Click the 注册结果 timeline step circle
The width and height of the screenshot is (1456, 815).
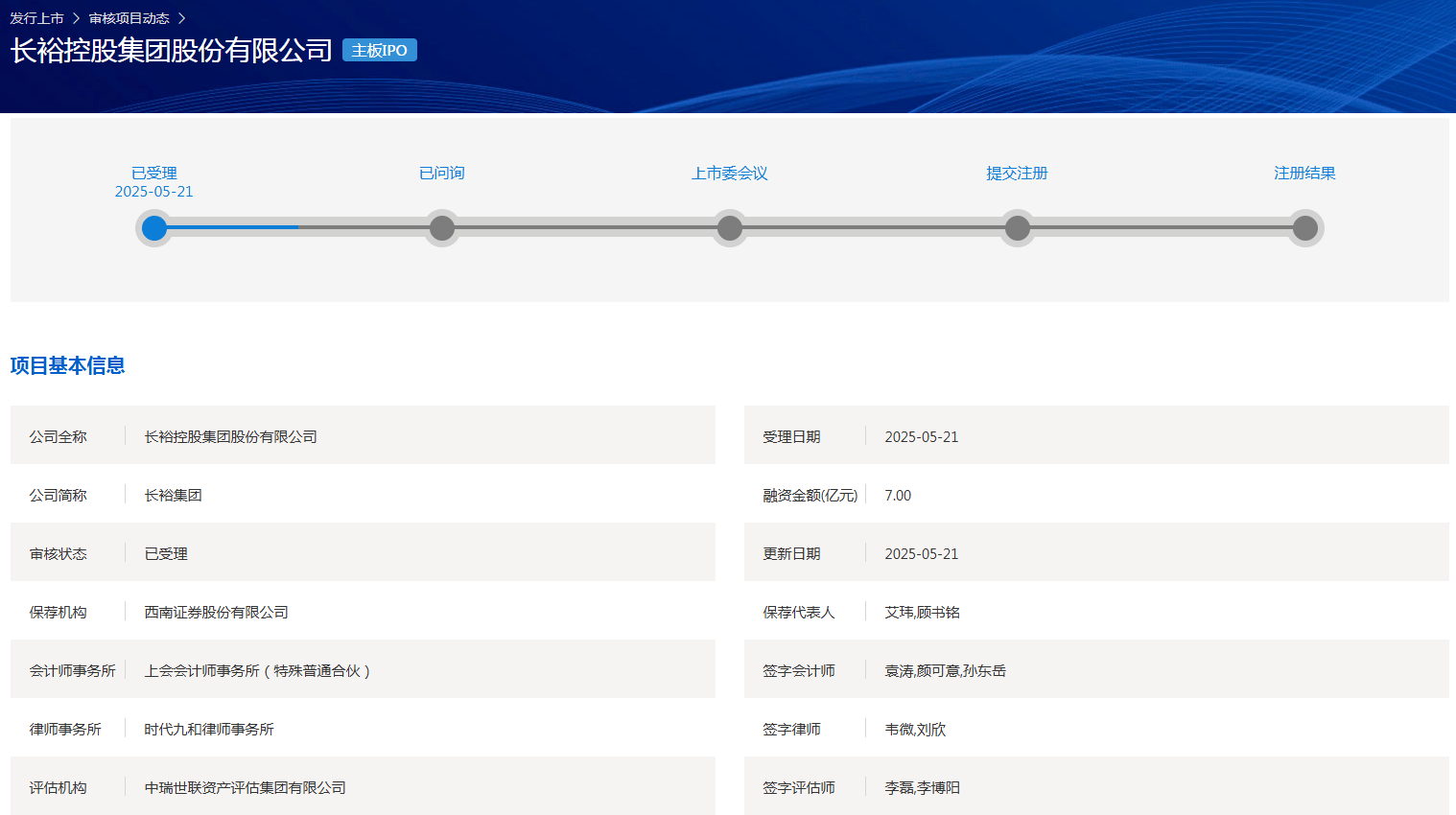pyautogui.click(x=1305, y=228)
